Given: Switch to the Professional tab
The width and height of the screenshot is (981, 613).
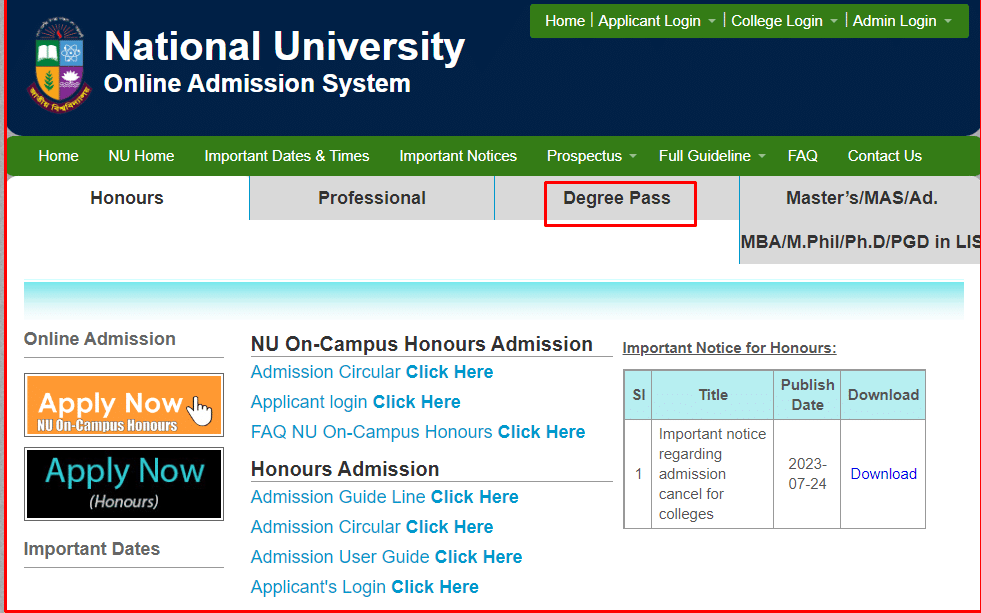Looking at the screenshot, I should point(371,198).
